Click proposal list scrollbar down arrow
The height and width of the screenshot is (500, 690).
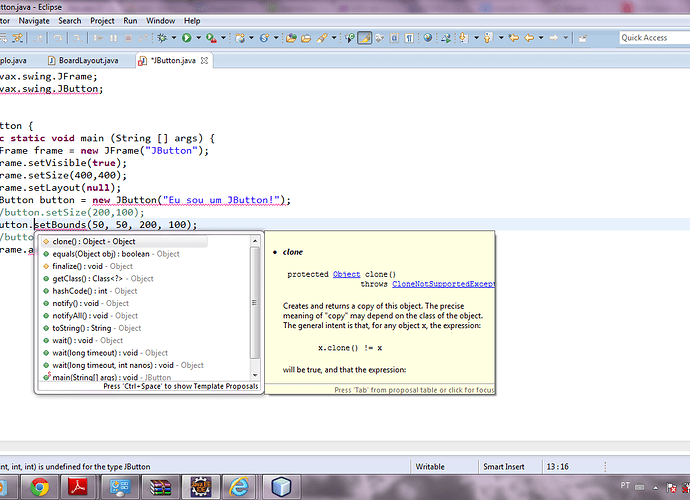click(255, 375)
